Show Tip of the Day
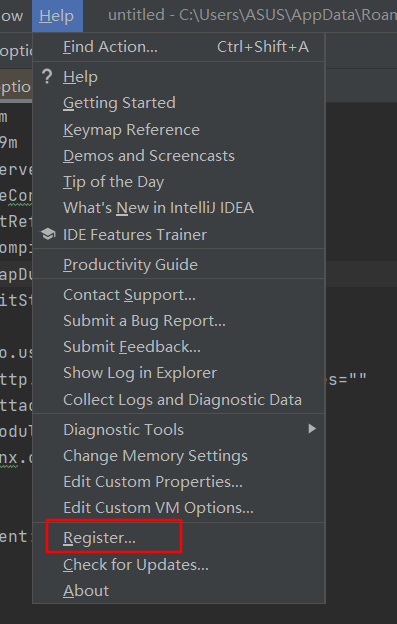This screenshot has height=624, width=397. (179, 182)
